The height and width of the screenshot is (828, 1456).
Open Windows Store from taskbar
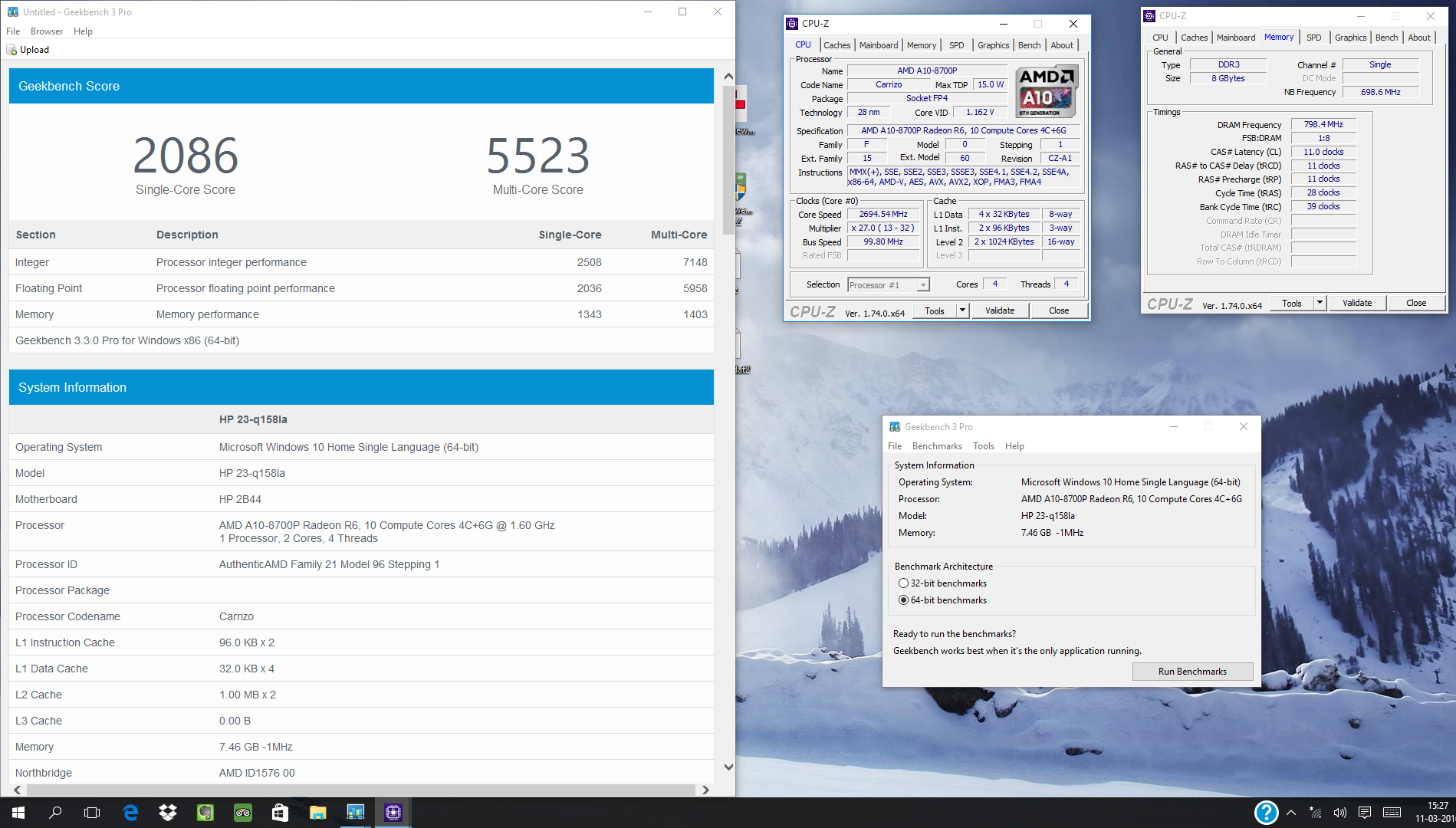point(281,813)
